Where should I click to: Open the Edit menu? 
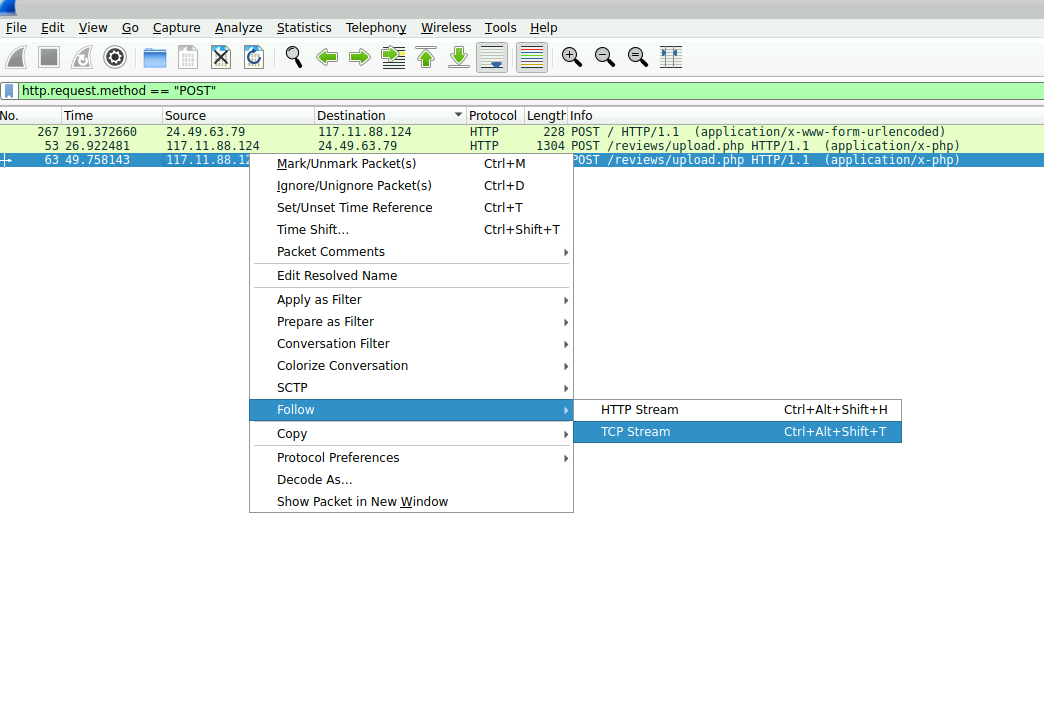(53, 28)
